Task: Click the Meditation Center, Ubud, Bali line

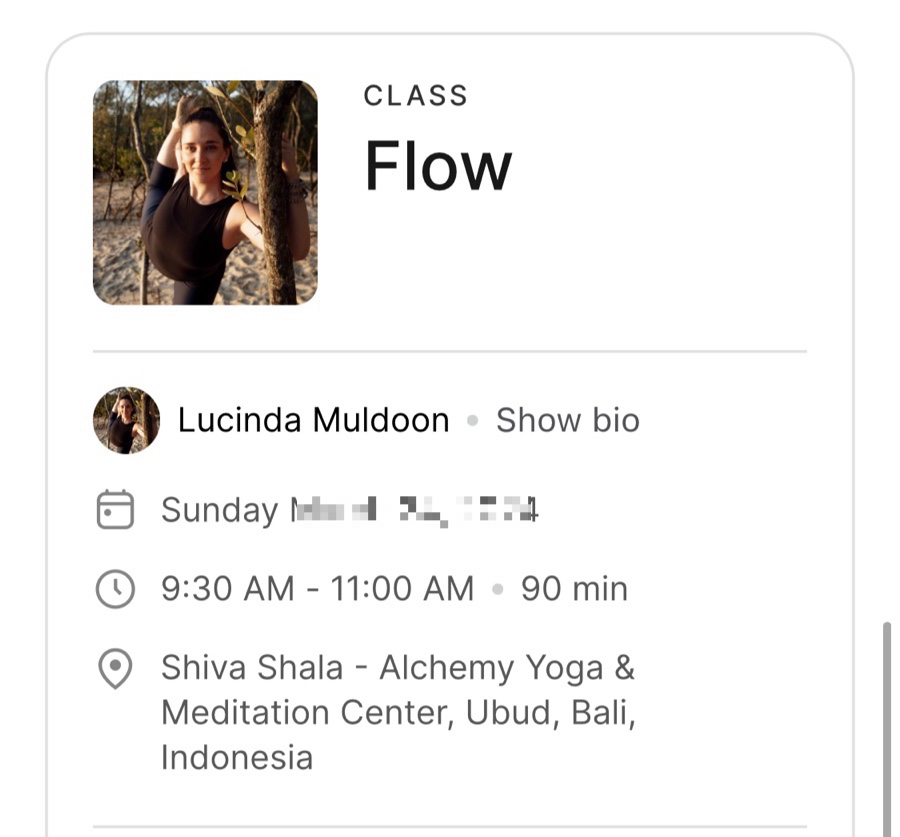Action: pos(398,713)
